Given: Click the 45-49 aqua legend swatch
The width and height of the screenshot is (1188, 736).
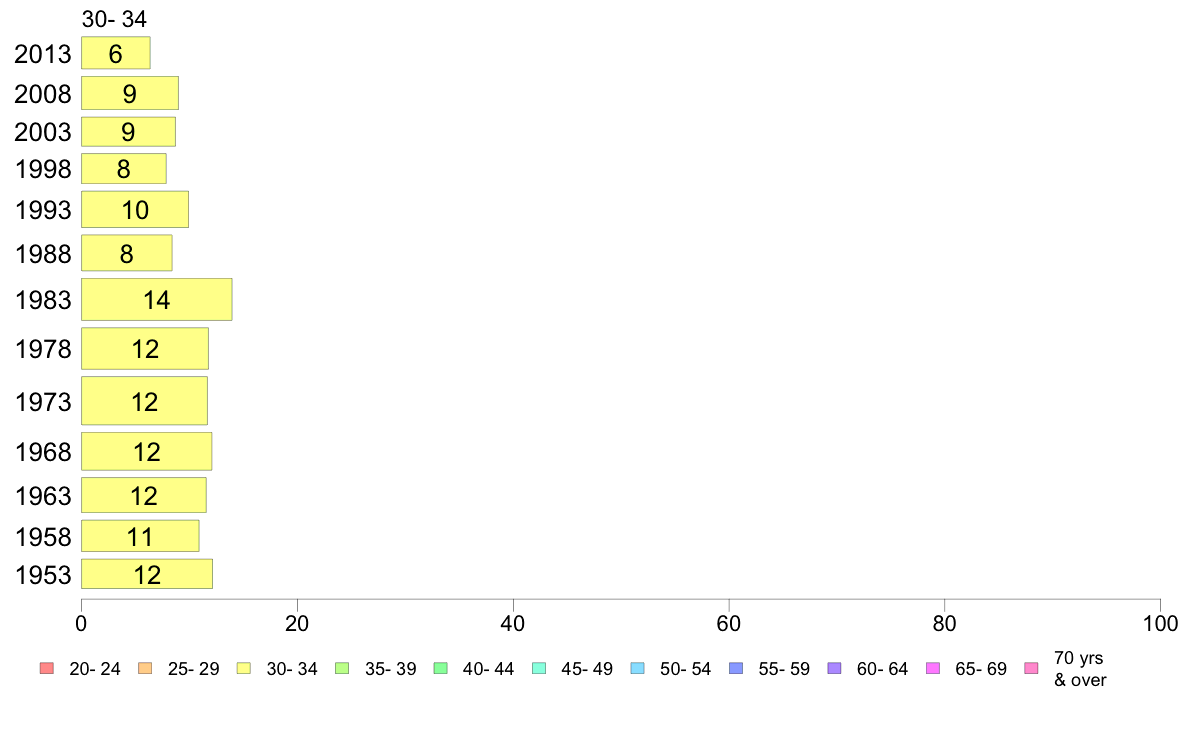Looking at the screenshot, I should click(x=538, y=669).
